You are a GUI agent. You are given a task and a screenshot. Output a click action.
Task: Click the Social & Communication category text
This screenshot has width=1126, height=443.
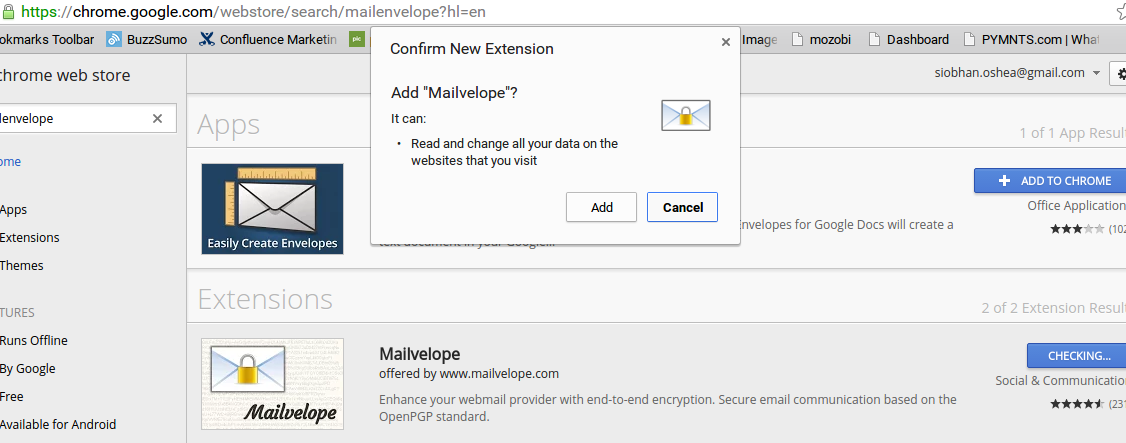(x=1060, y=381)
